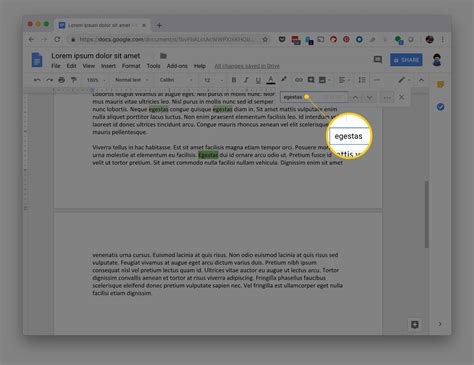Click the Google account avatar beside Share
474x365 pixels.
click(x=437, y=60)
